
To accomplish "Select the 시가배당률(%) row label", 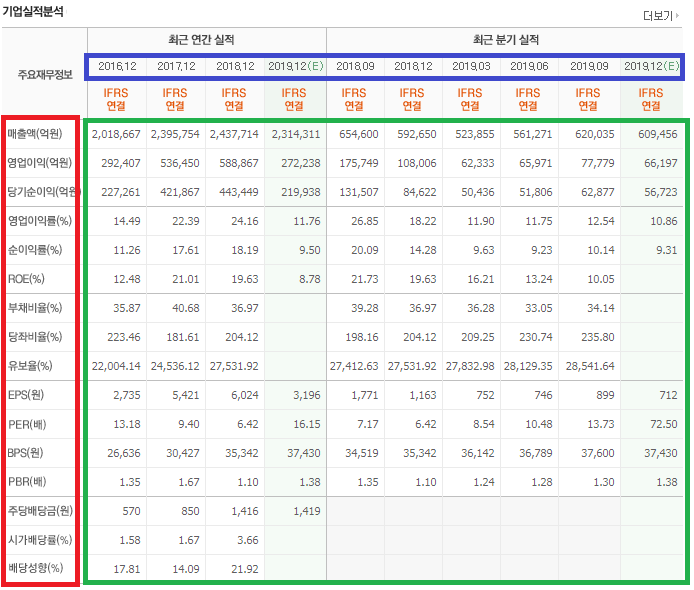I will pyautogui.click(x=39, y=540).
